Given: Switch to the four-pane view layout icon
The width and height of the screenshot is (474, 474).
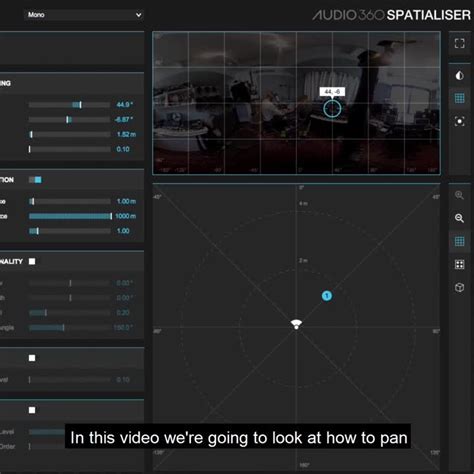Looking at the screenshot, I should point(459,265).
